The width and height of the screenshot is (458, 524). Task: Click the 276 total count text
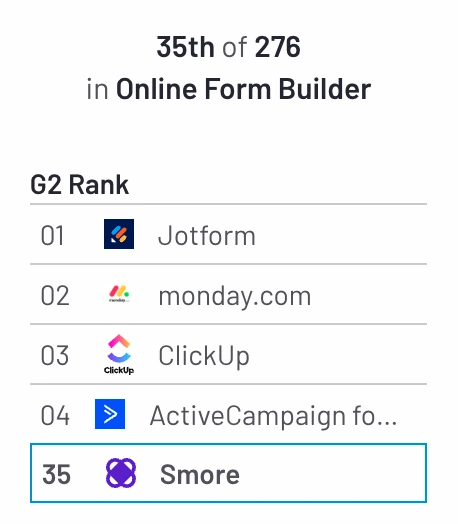coord(278,47)
